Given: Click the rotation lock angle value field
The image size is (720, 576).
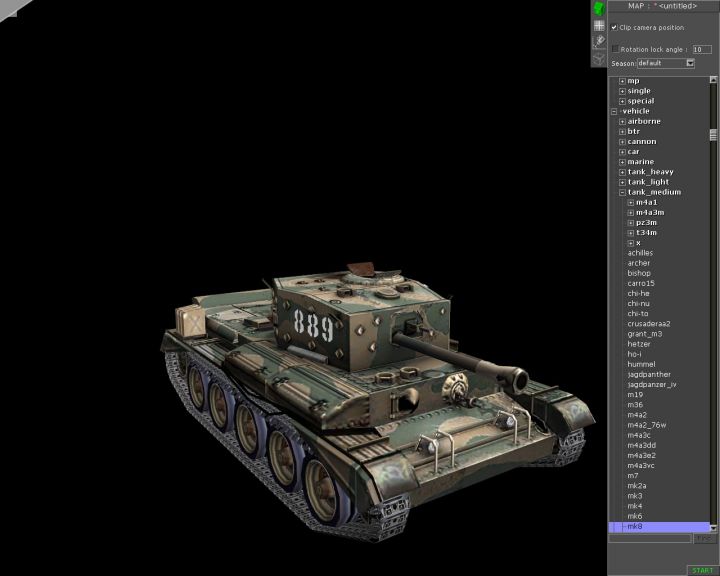Looking at the screenshot, I should [702, 49].
